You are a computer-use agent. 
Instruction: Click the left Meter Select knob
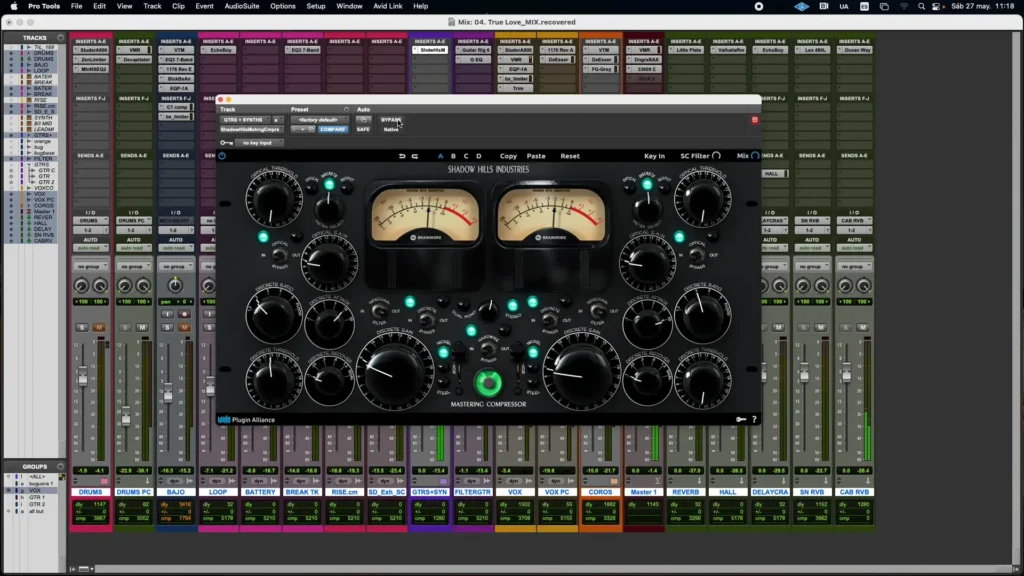(x=328, y=208)
